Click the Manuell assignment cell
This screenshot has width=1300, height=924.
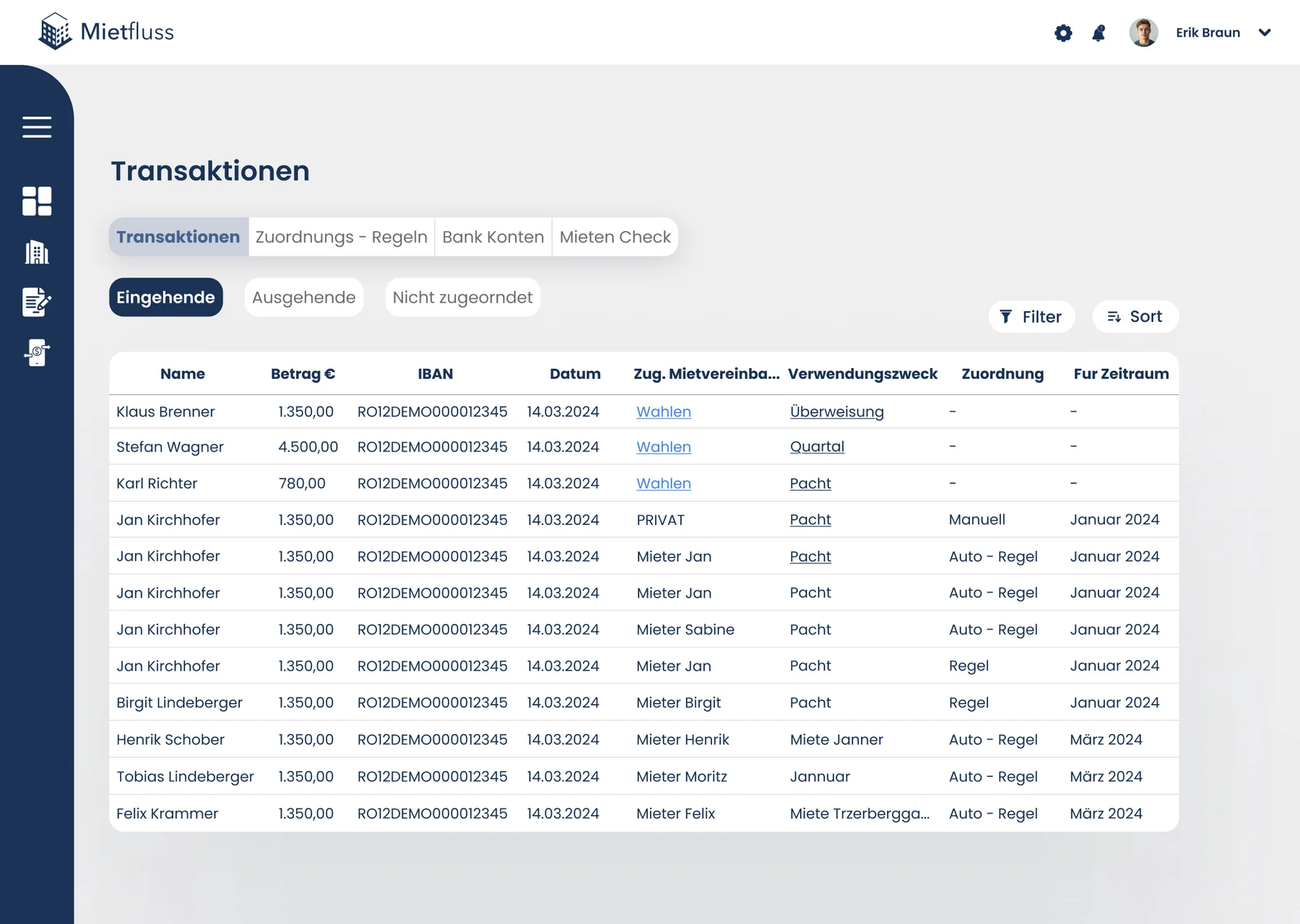pyautogui.click(x=977, y=520)
